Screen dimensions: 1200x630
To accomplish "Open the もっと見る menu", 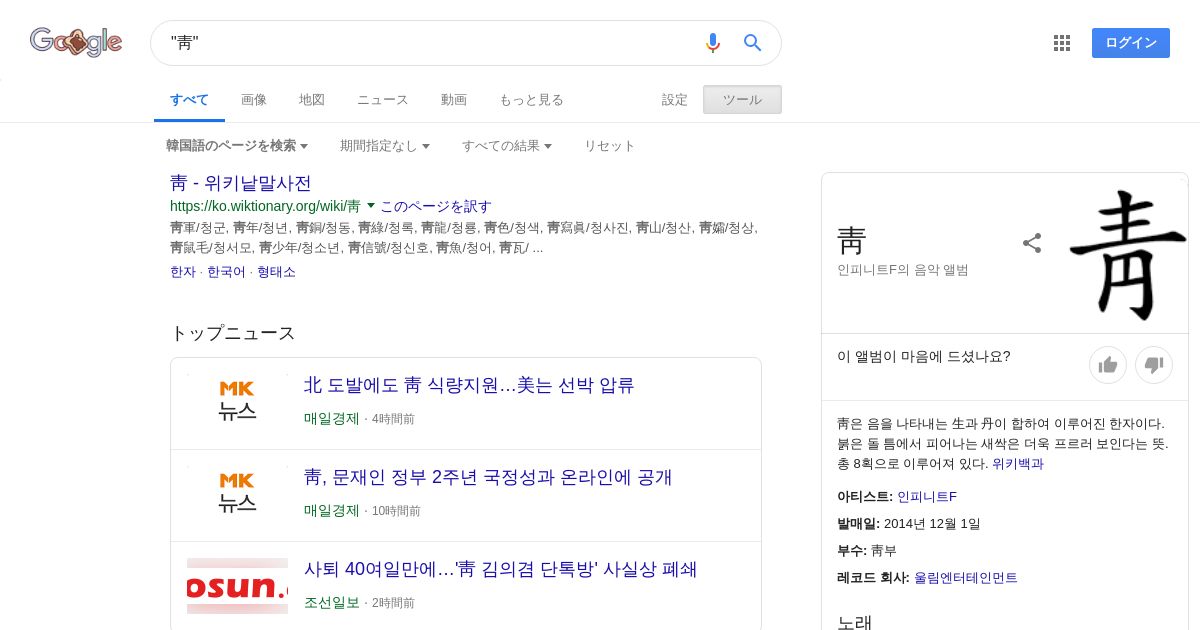I will (x=531, y=100).
